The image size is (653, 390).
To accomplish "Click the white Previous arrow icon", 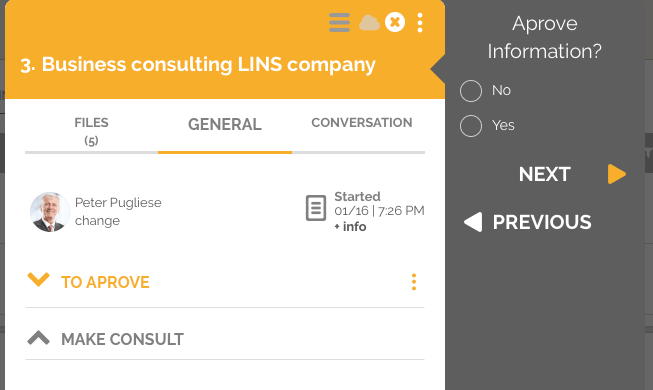I will point(473,222).
